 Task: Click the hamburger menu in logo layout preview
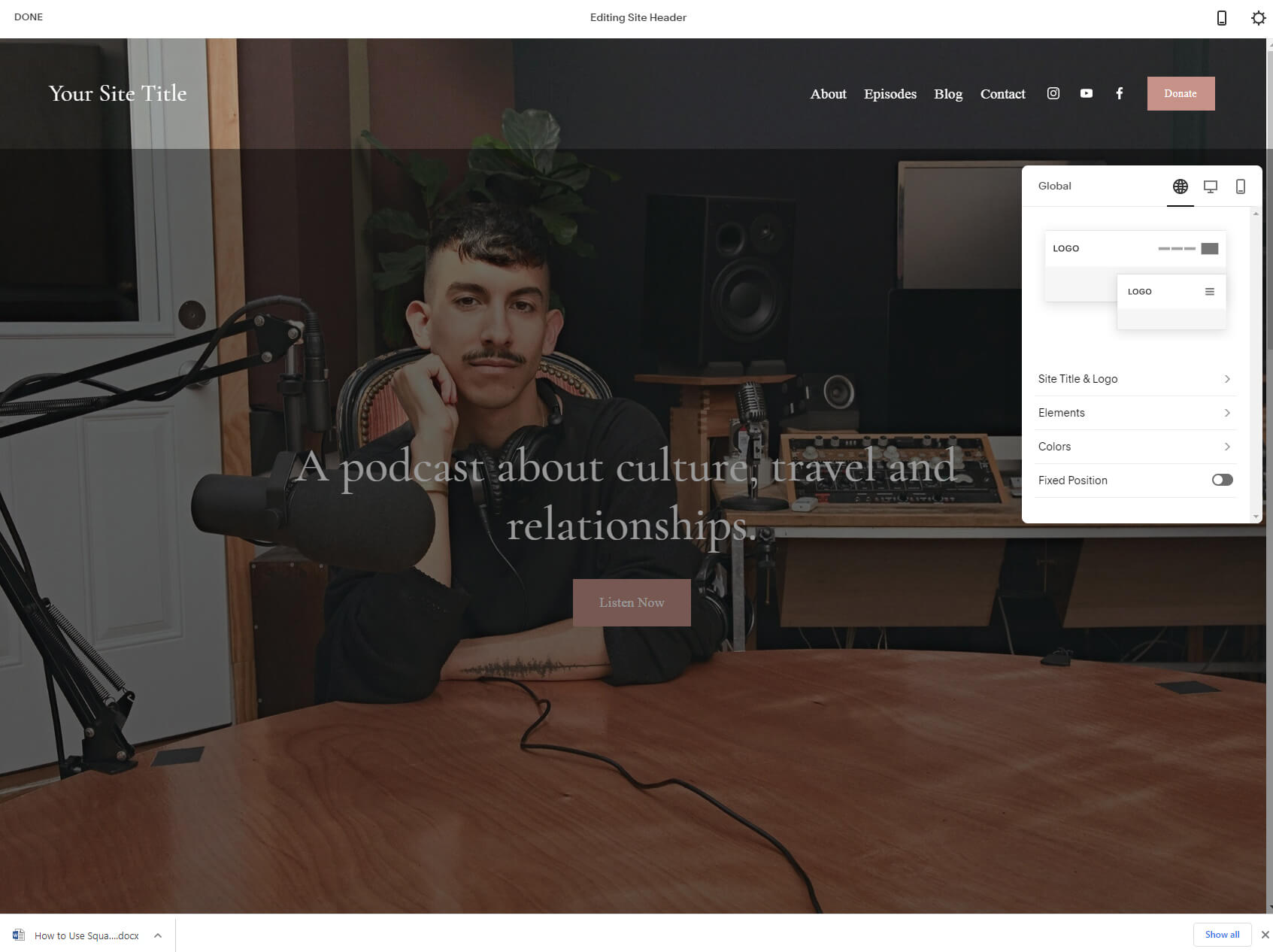[1209, 291]
